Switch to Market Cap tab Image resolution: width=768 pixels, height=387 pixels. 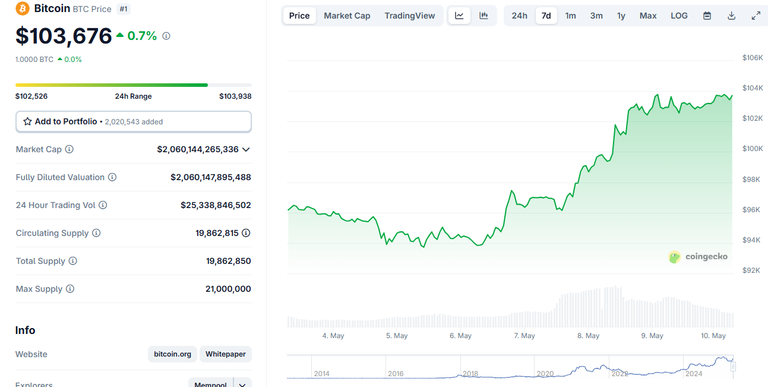click(347, 16)
